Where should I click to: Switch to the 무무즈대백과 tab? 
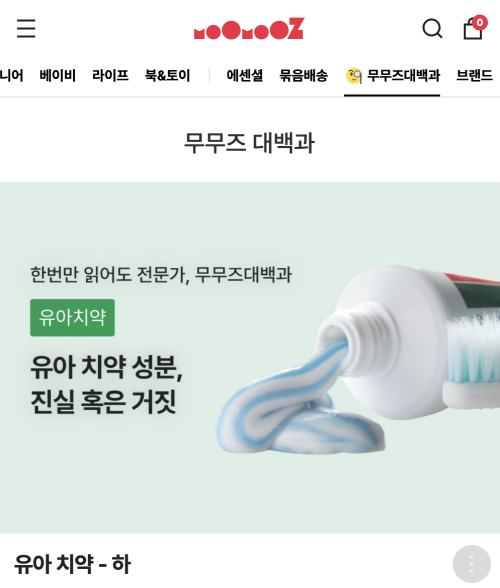click(x=403, y=75)
